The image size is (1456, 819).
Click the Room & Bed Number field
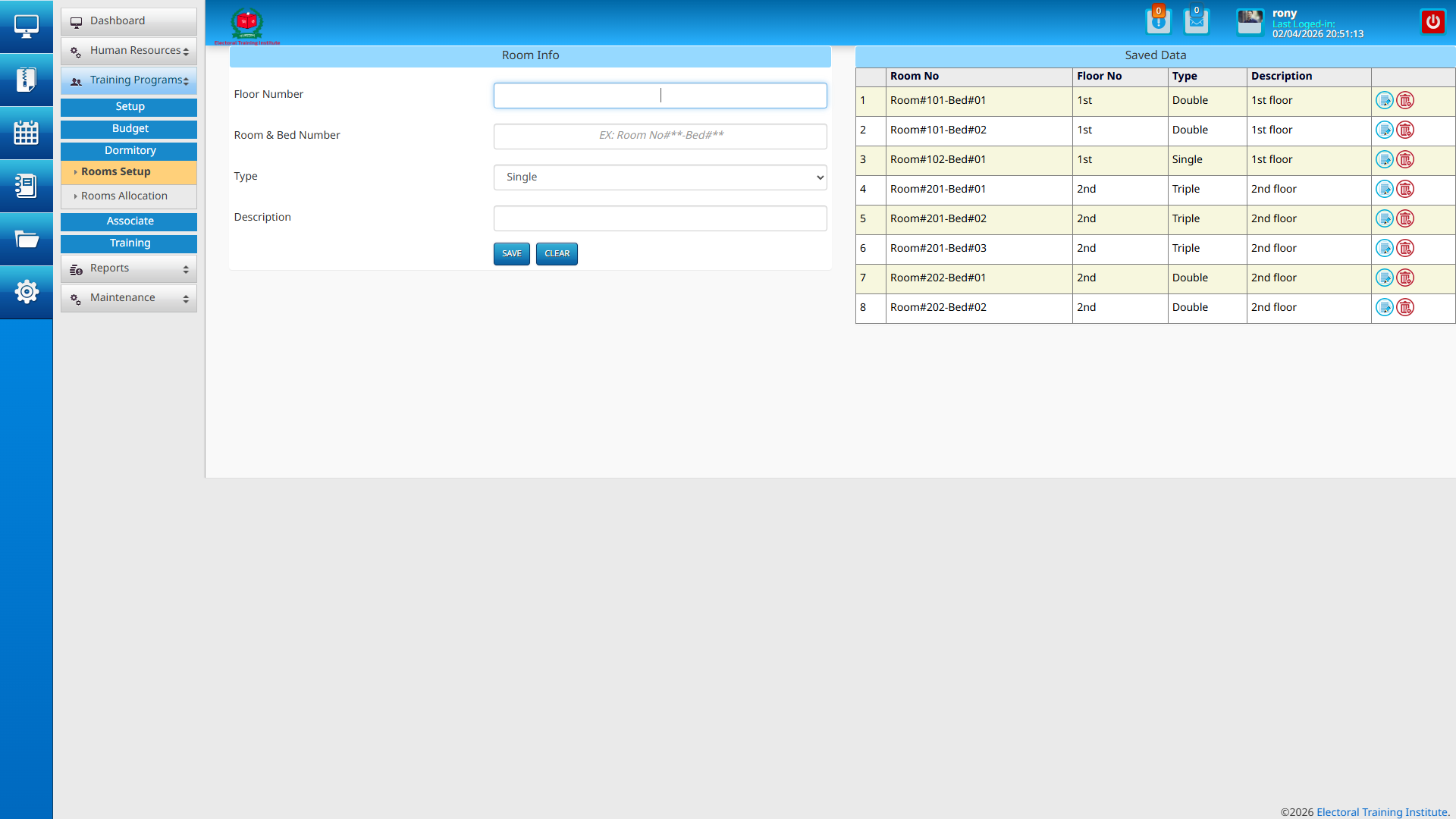(660, 136)
